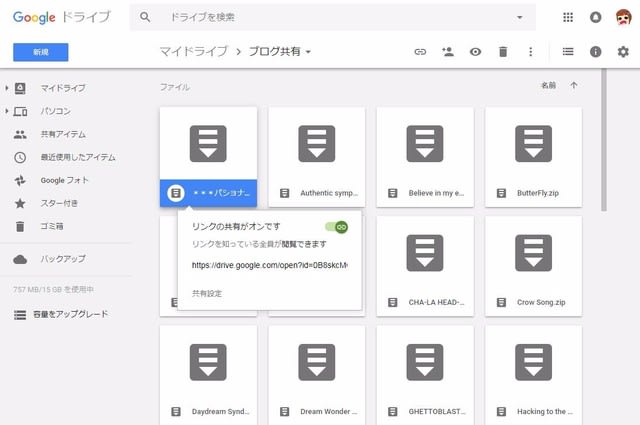This screenshot has height=425, width=640.
Task: Open search options dropdown arrow
Action: tap(520, 17)
